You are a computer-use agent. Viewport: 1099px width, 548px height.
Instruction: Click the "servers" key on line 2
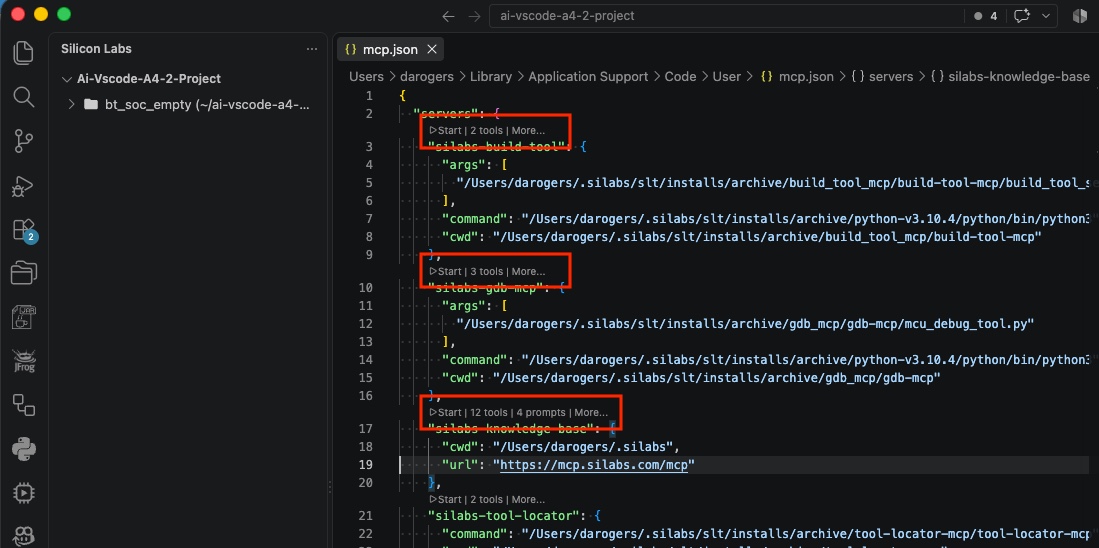[446, 114]
